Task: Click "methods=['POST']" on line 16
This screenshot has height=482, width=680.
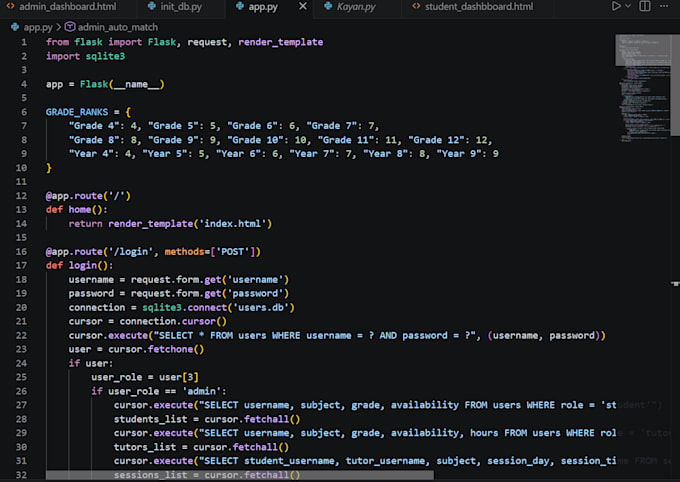Action: click(x=212, y=252)
